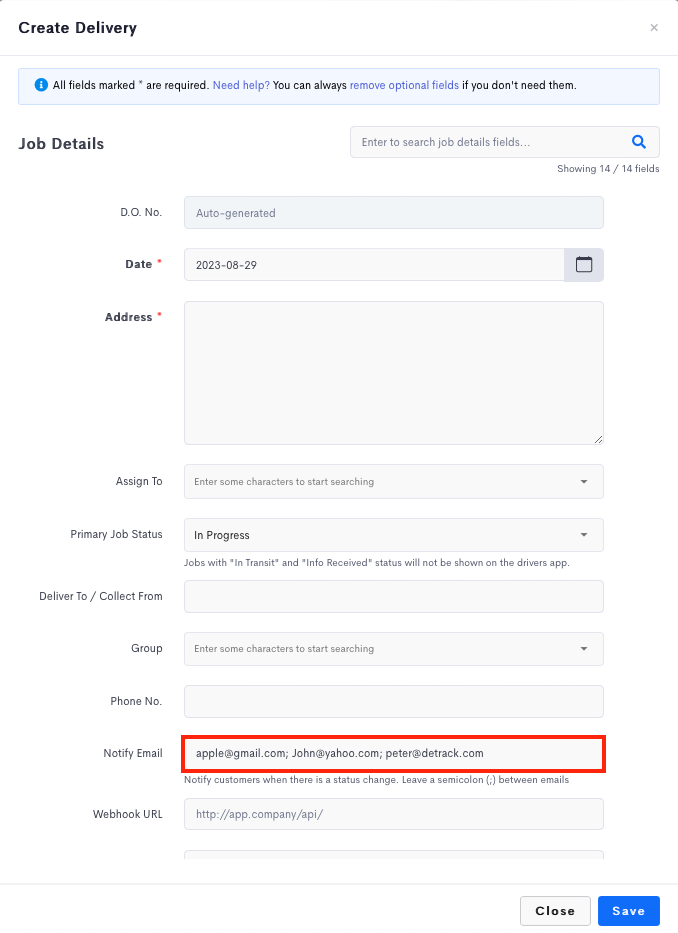Image resolution: width=678 pixels, height=933 pixels.
Task: Open the calendar date picker icon
Action: [584, 265]
